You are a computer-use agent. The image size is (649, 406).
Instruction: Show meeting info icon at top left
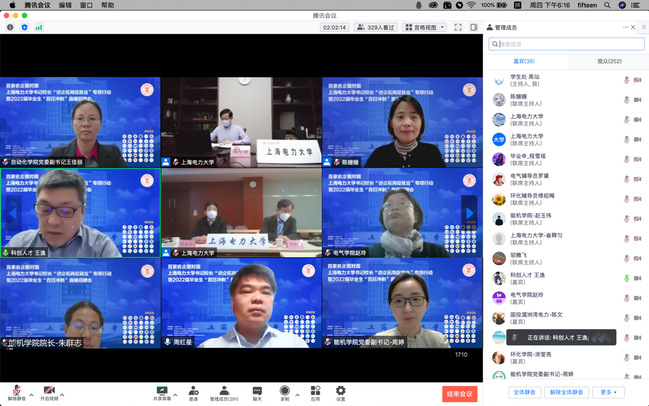[x=10, y=27]
